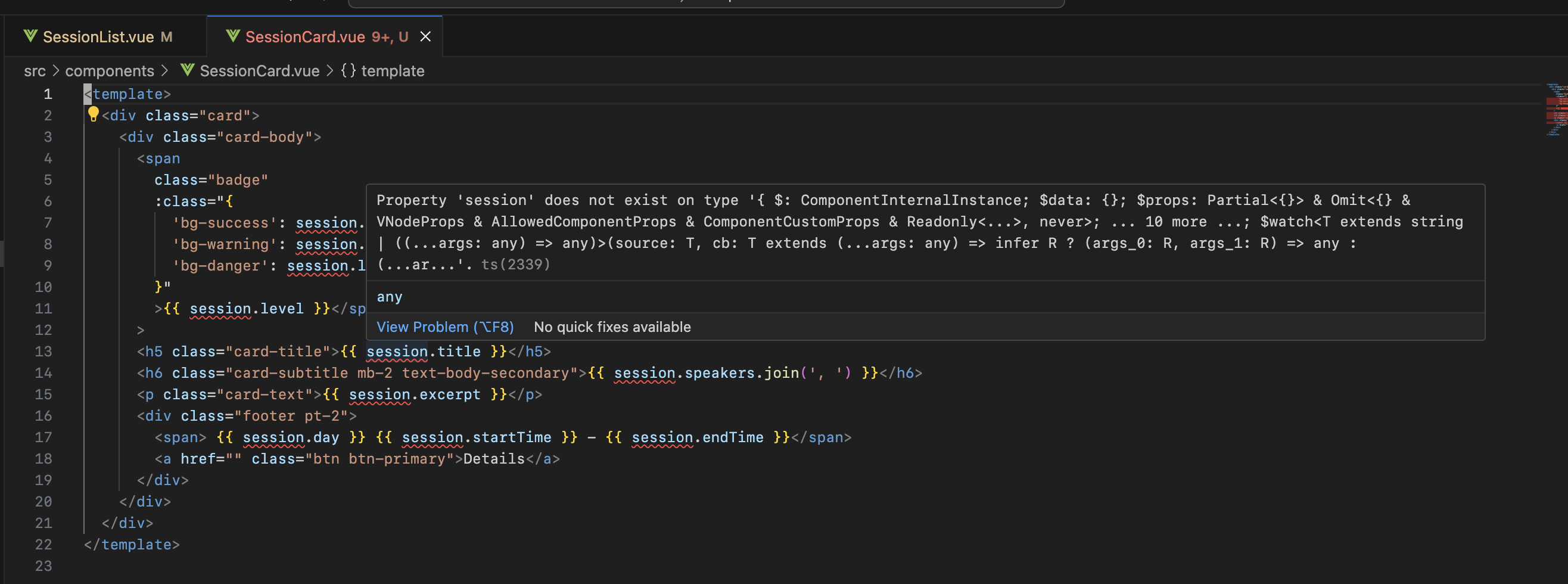Switch to the SessionList.vue tab

(105, 36)
